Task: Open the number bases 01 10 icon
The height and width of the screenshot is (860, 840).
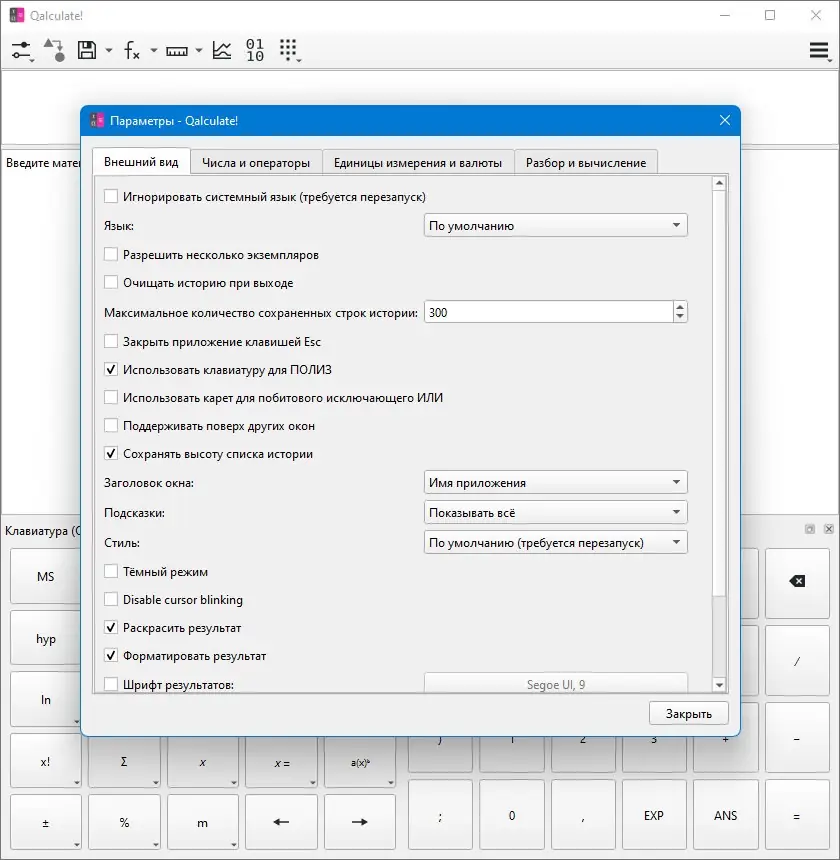Action: pyautogui.click(x=254, y=50)
